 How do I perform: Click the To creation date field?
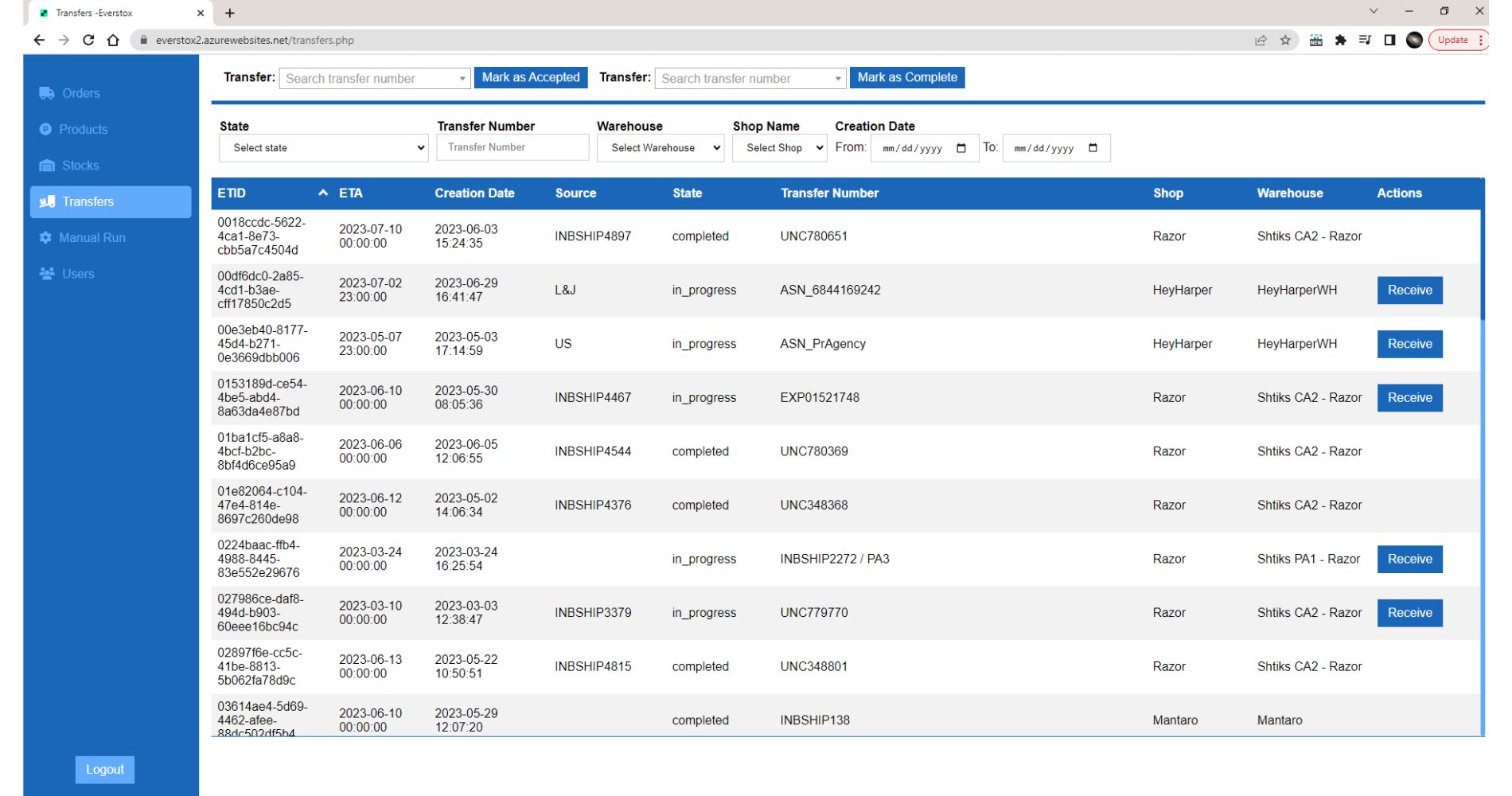1056,148
